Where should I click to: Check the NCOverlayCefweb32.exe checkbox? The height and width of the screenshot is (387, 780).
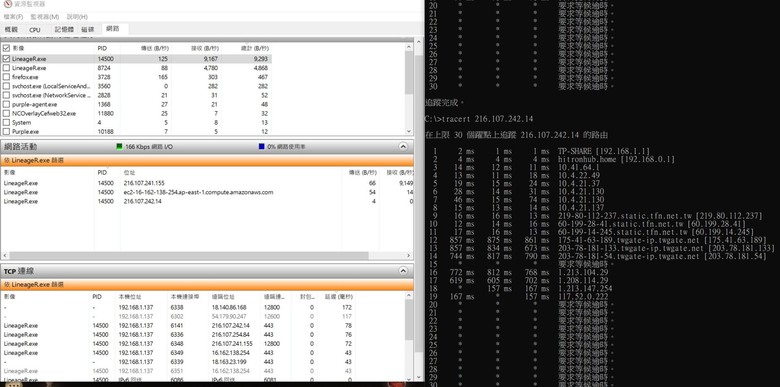[x=6, y=113]
